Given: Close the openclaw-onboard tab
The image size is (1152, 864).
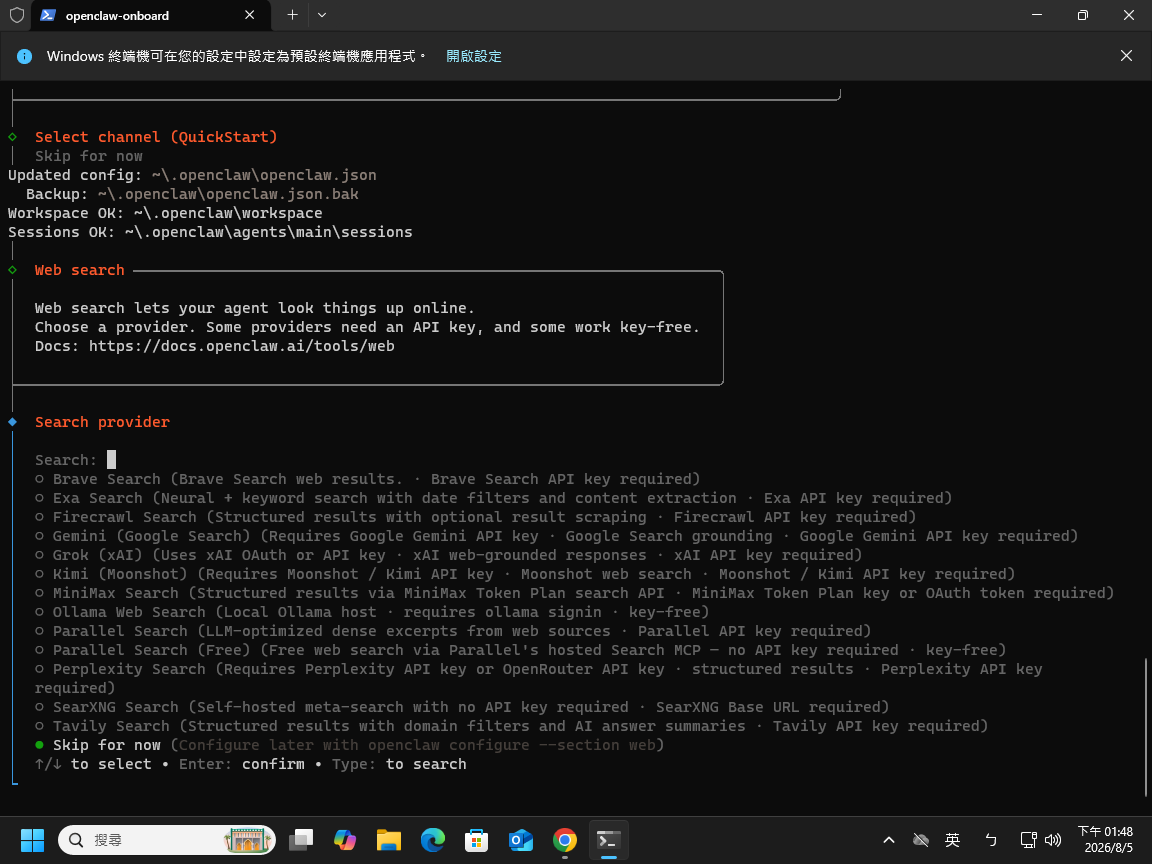Looking at the screenshot, I should [x=250, y=15].
